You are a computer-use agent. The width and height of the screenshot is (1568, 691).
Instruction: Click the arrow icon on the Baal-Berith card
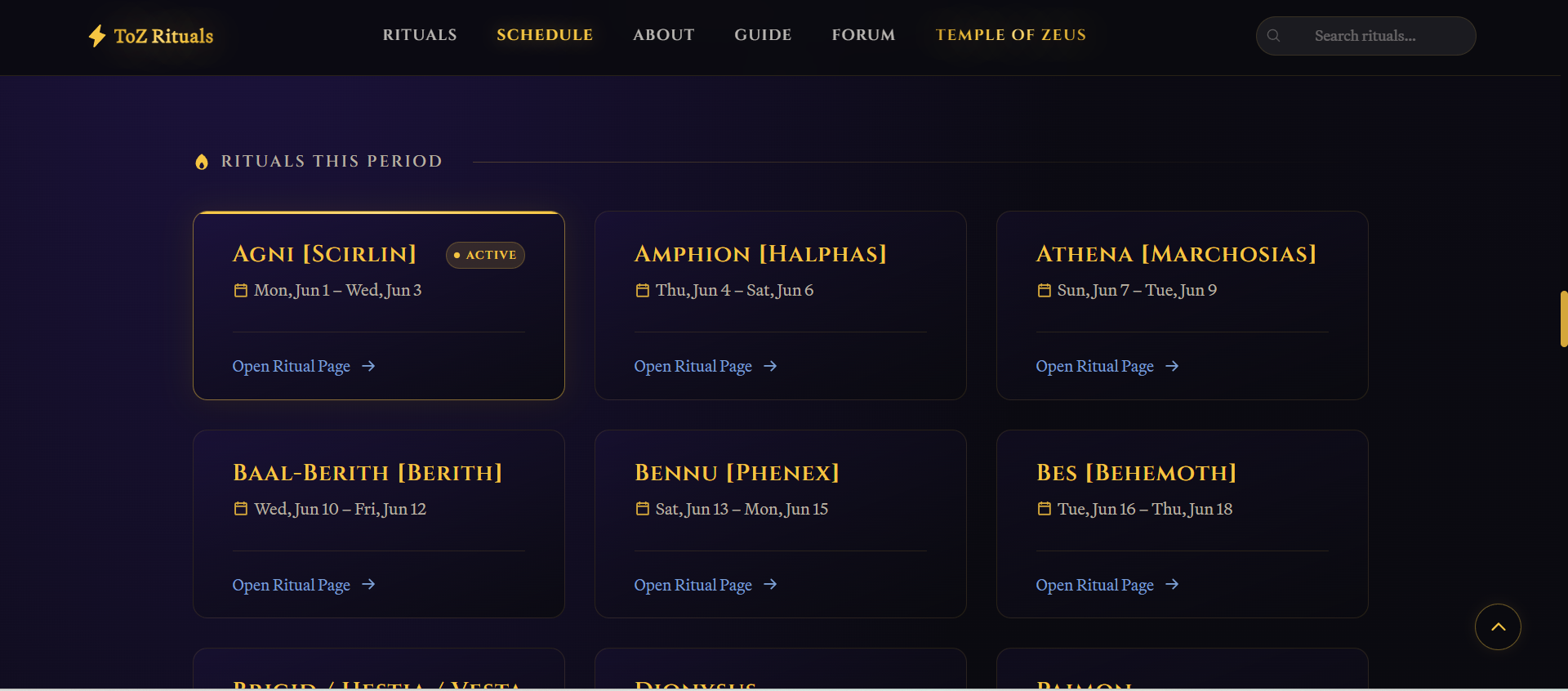click(368, 585)
